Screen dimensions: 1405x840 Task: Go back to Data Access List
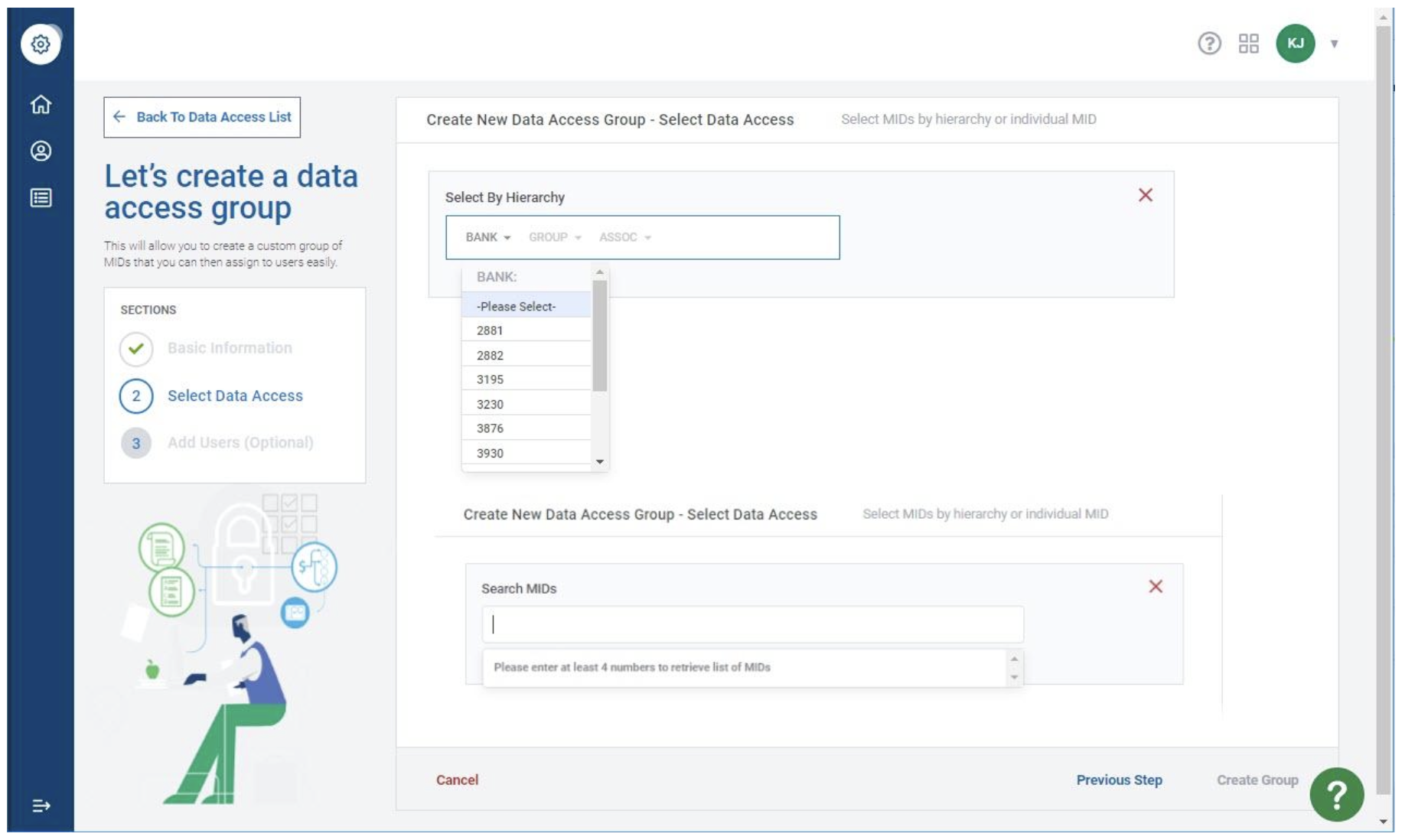(202, 117)
